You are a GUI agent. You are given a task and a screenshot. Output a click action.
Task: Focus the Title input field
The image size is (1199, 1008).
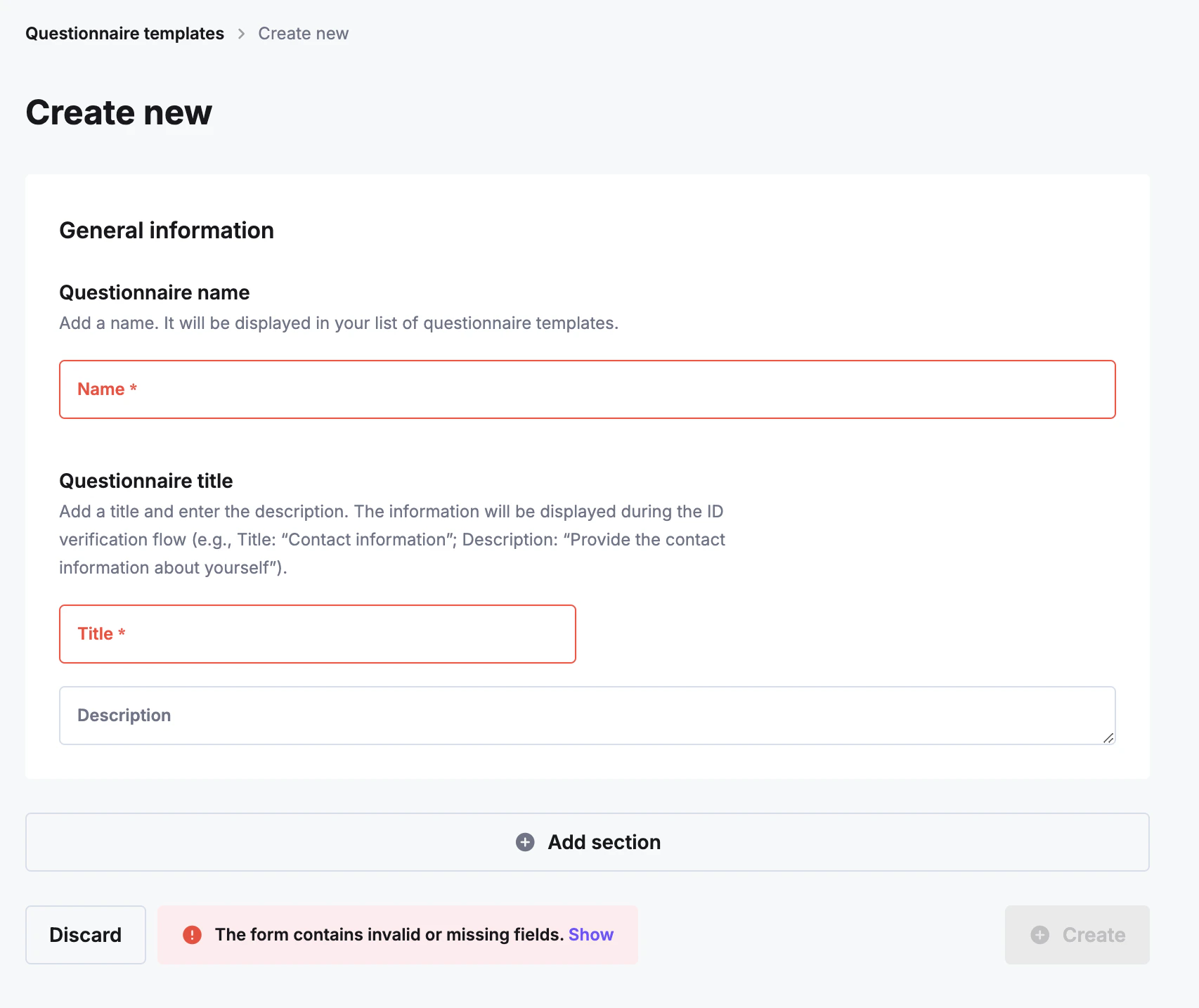click(318, 634)
